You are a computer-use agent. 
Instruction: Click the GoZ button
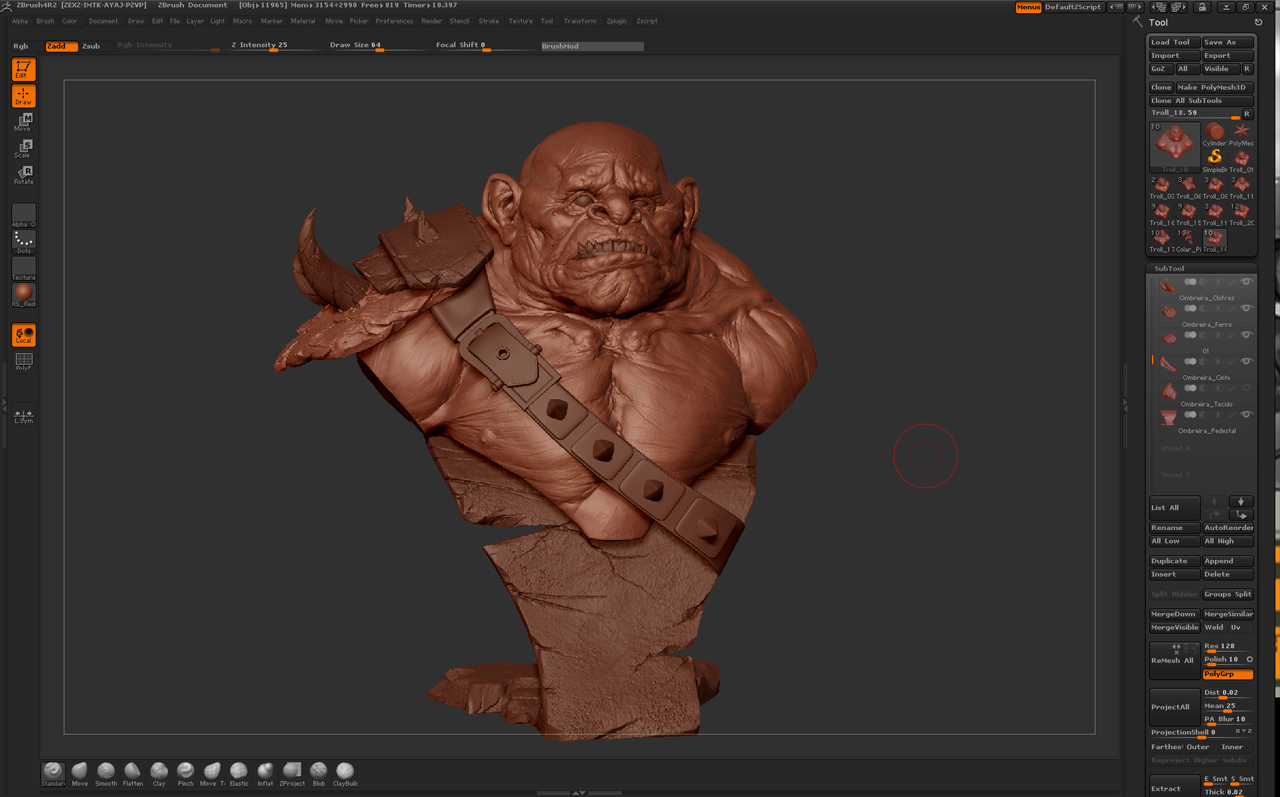coord(1160,69)
